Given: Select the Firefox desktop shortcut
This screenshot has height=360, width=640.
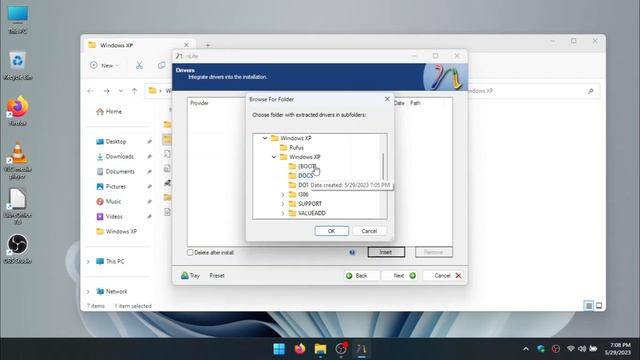Looking at the screenshot, I should pos(18,110).
